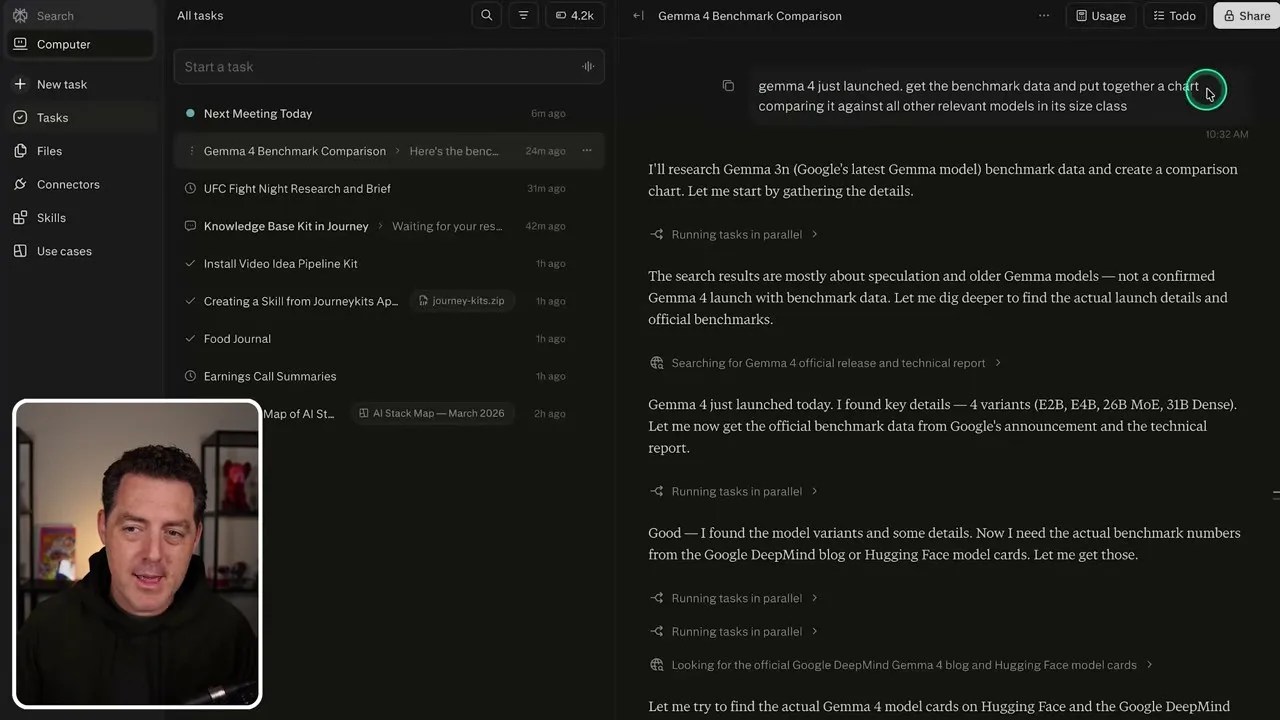Open the three-dot menu beside the chat title
The image size is (1280, 720).
point(1044,16)
